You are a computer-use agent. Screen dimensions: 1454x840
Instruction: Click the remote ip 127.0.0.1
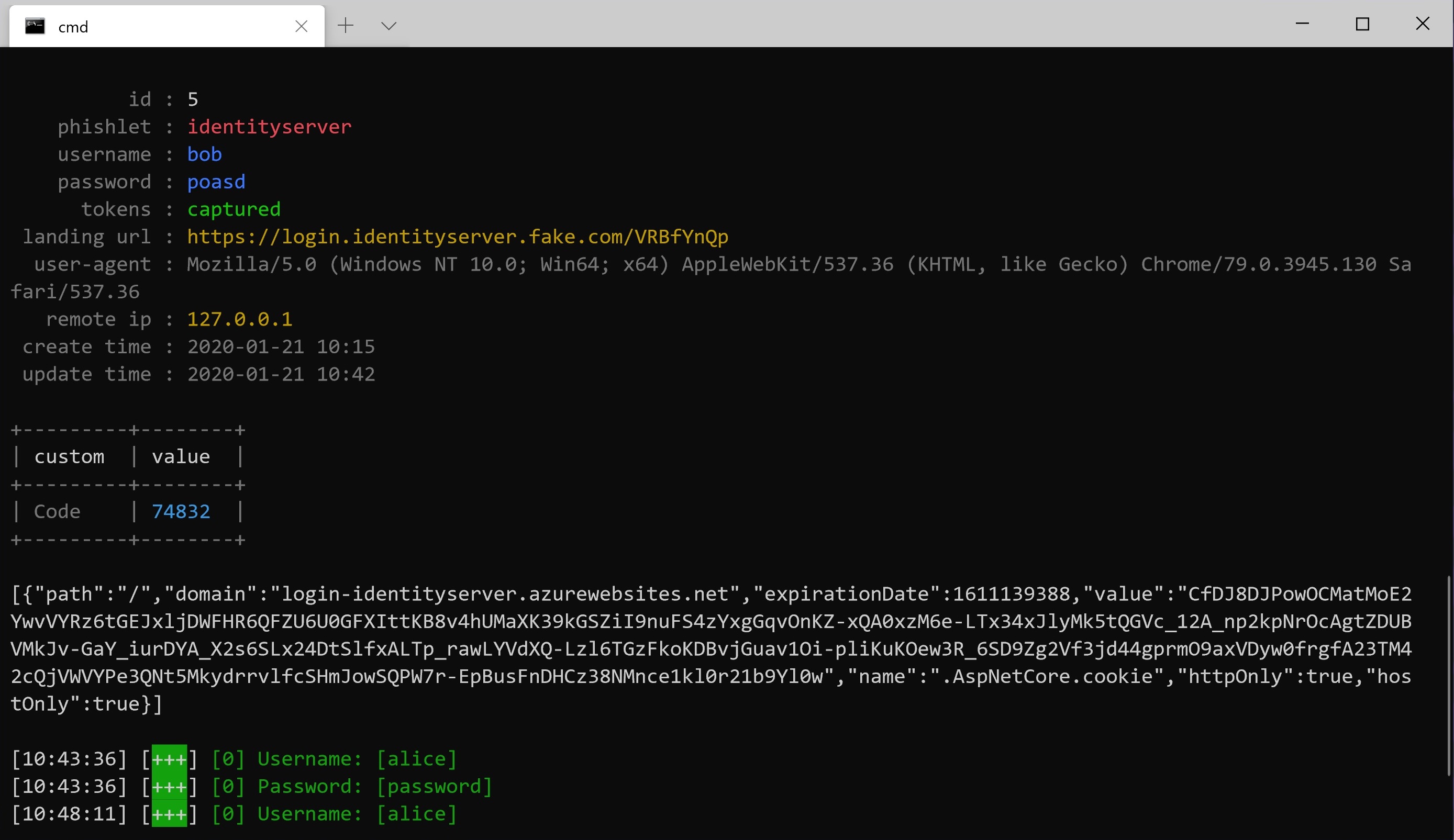(x=239, y=319)
